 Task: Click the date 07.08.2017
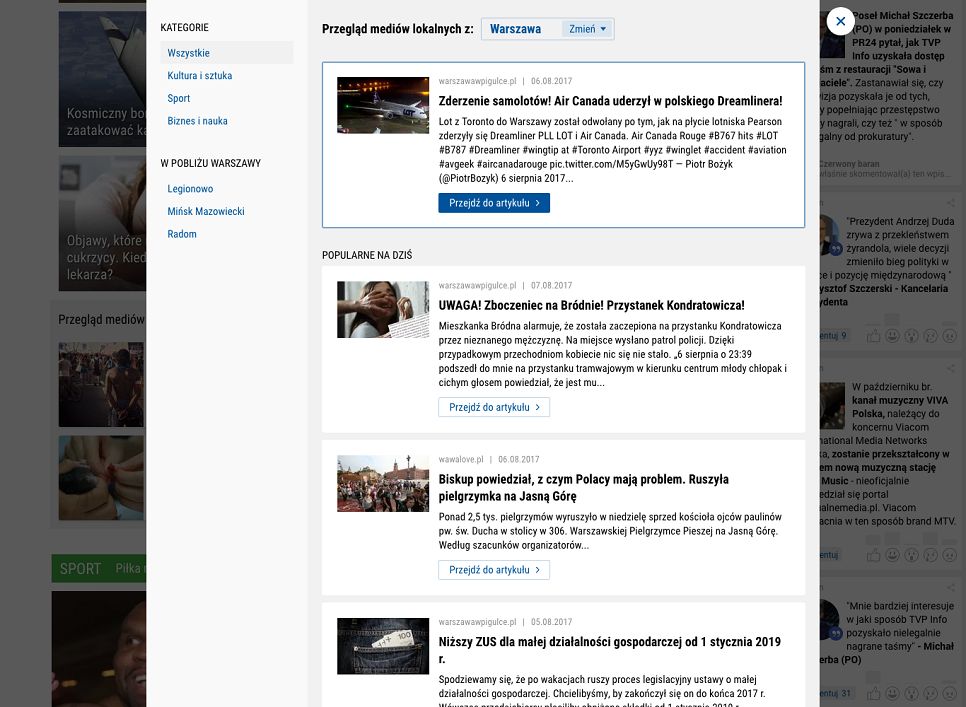(551, 286)
